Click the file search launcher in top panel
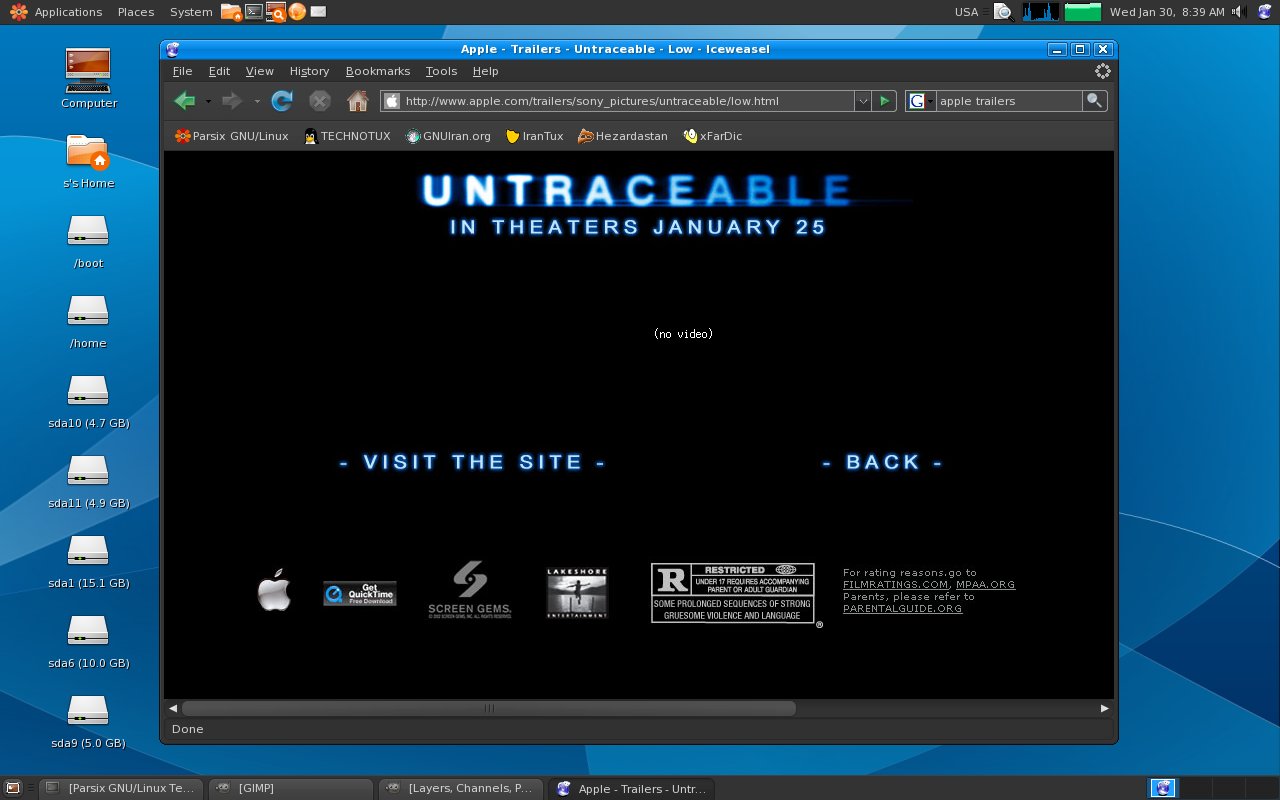The height and width of the screenshot is (800, 1280). (x=275, y=12)
